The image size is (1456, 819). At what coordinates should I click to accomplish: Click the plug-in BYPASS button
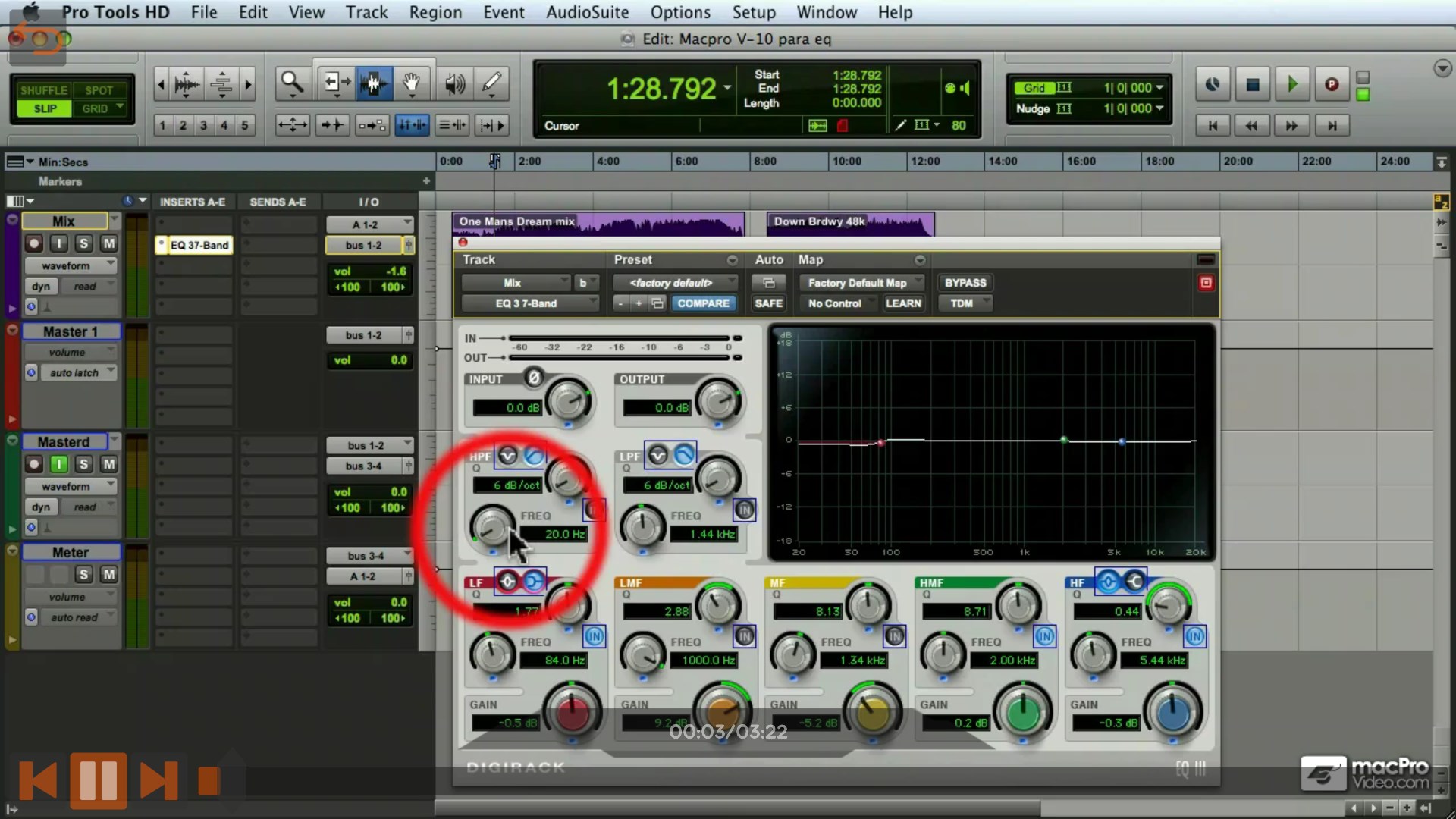(965, 282)
